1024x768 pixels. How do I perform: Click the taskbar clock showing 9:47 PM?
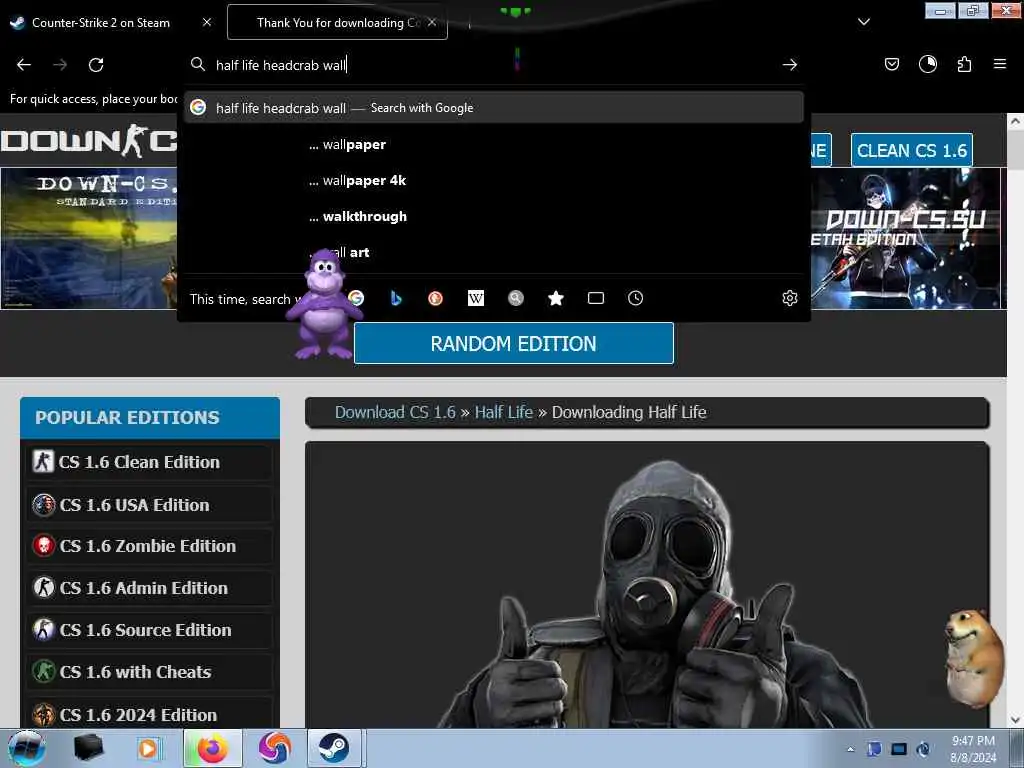click(973, 749)
